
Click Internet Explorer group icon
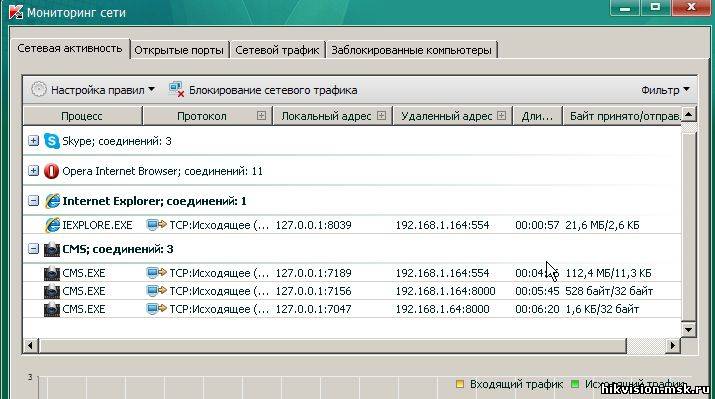click(x=52, y=201)
